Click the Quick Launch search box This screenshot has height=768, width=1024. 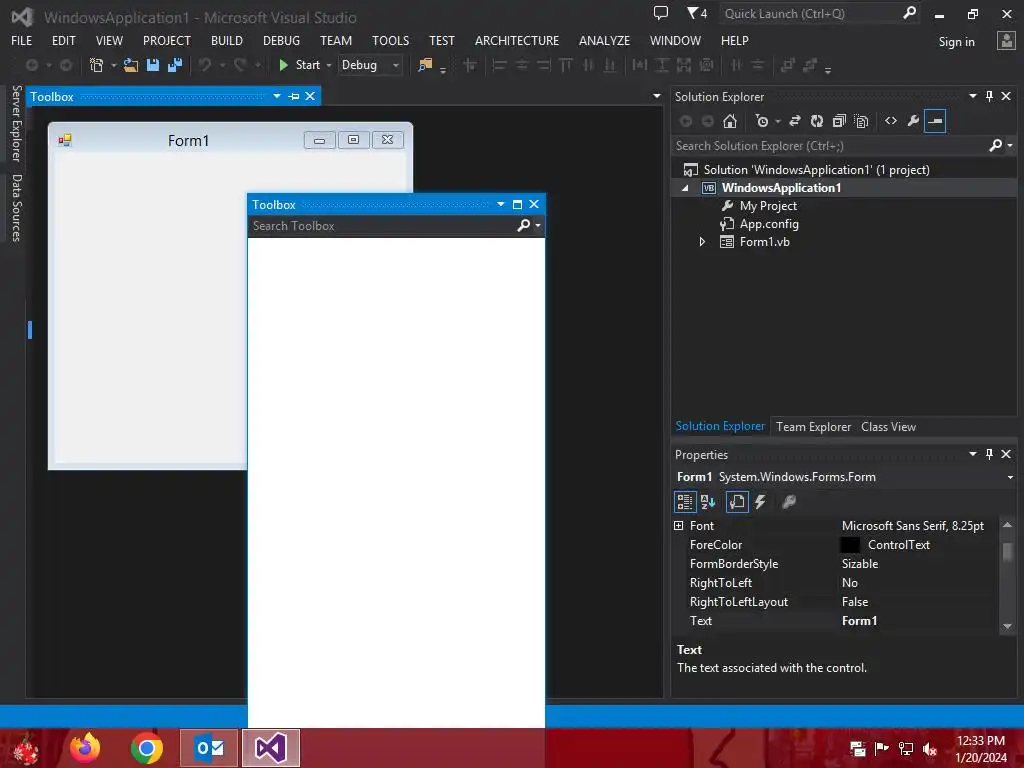click(810, 14)
